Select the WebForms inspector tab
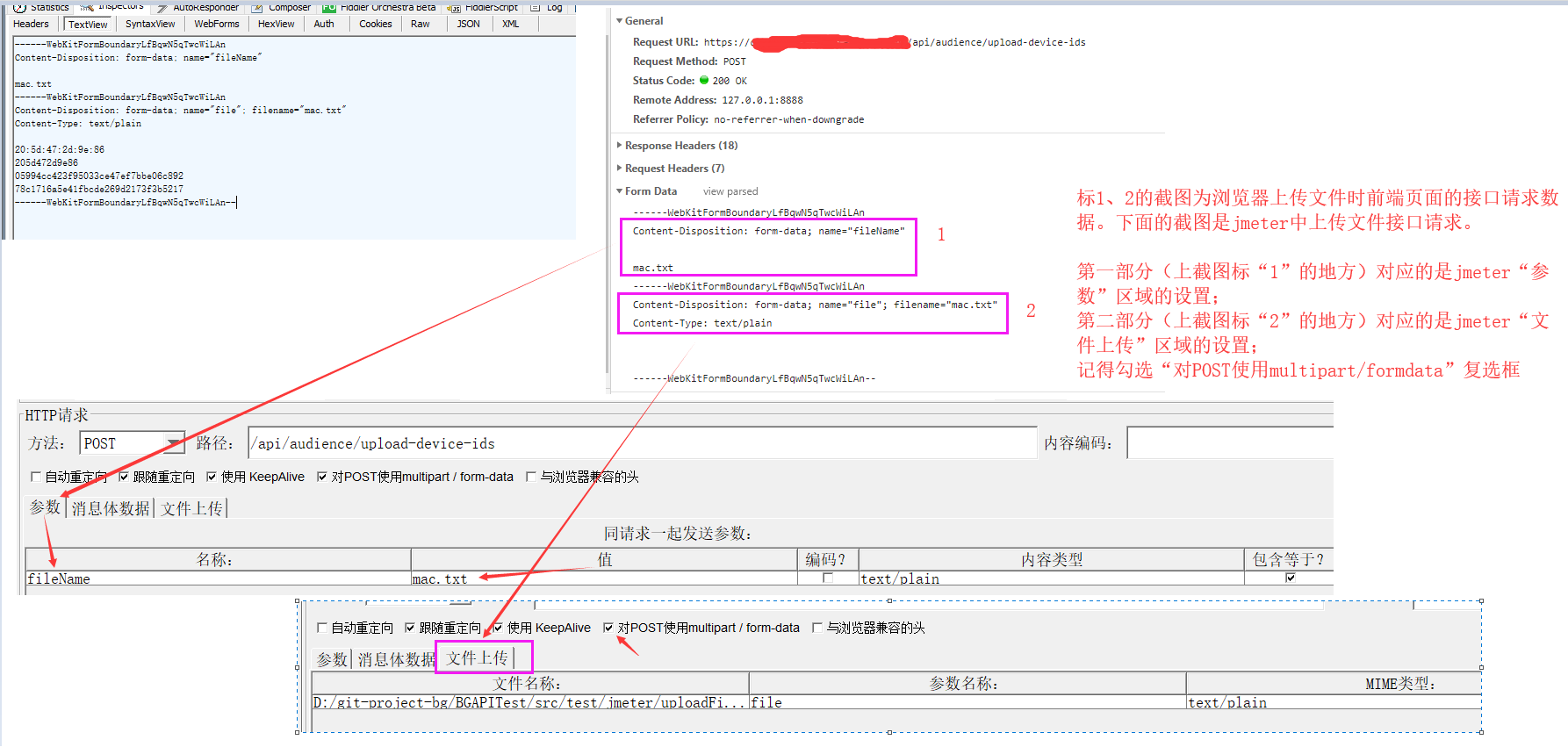Viewport: 1568px width, 747px height. 217,24
